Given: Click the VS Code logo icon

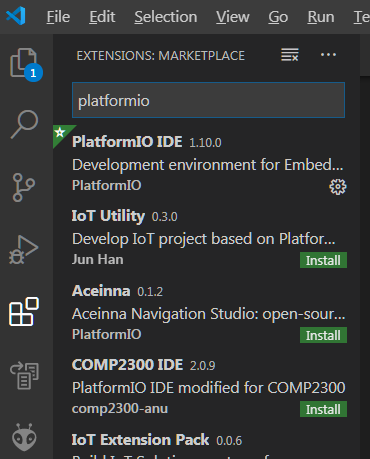Looking at the screenshot, I should point(16,16).
